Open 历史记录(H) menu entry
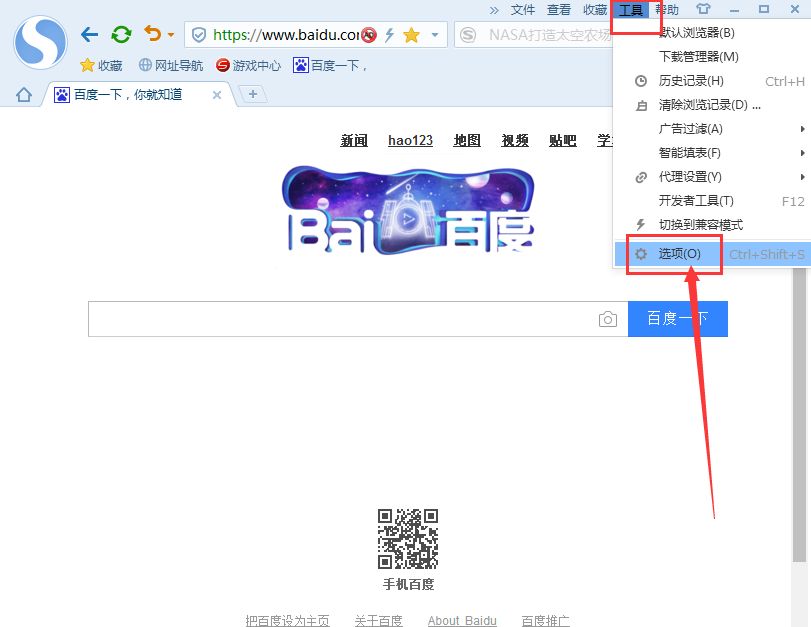This screenshot has width=811, height=627. tap(690, 81)
